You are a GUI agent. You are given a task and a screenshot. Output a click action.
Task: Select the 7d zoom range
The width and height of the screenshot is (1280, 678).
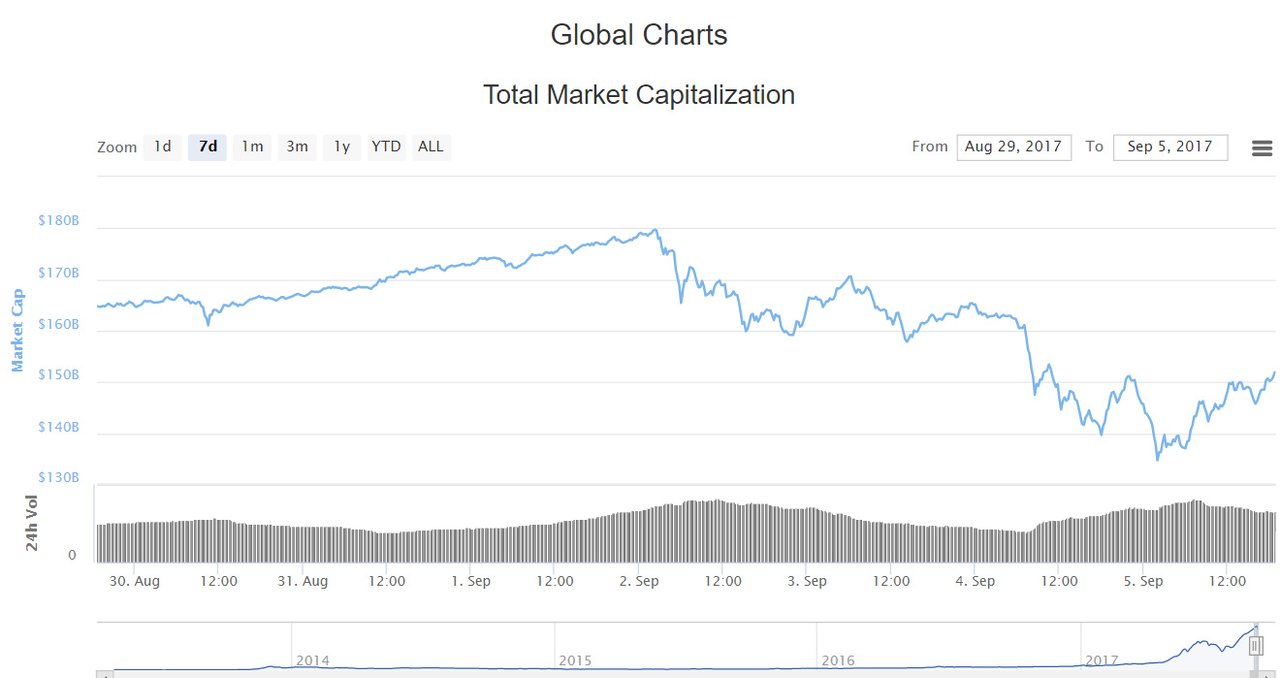pyautogui.click(x=207, y=147)
